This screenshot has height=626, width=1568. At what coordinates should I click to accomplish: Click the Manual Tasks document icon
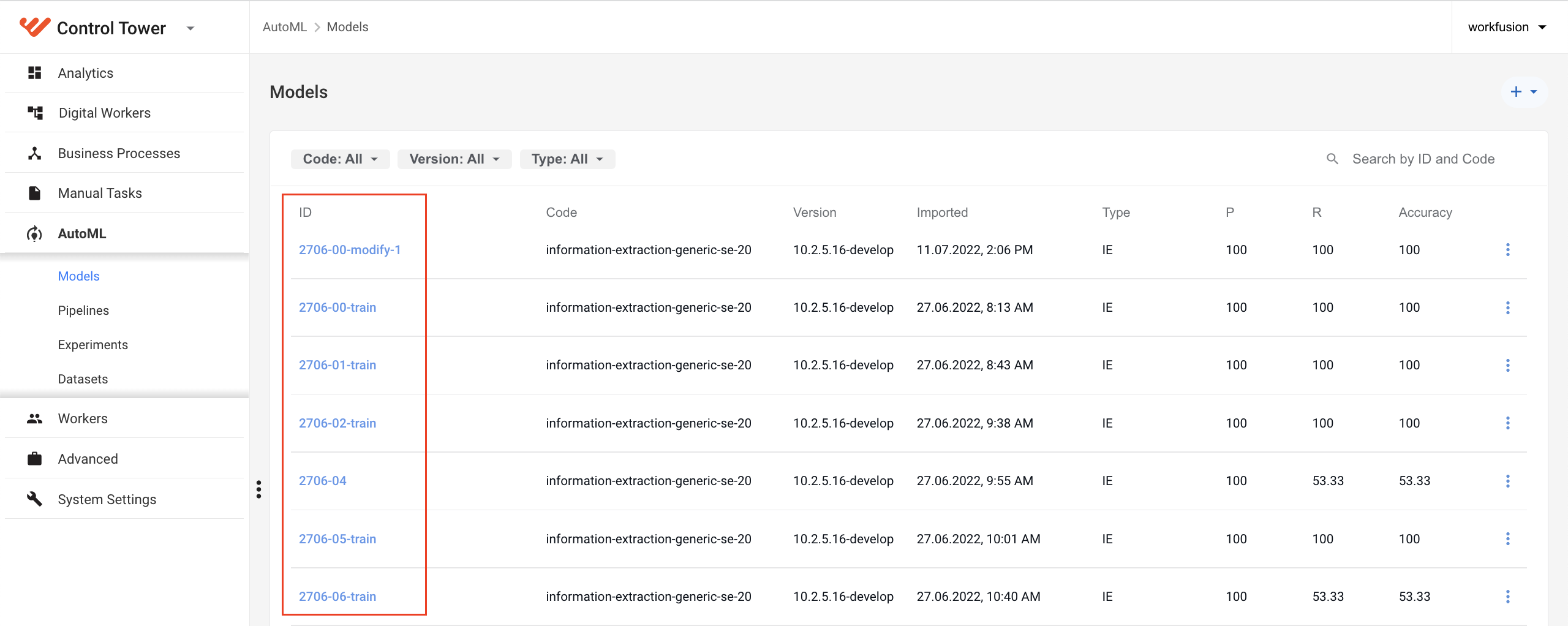pos(34,193)
